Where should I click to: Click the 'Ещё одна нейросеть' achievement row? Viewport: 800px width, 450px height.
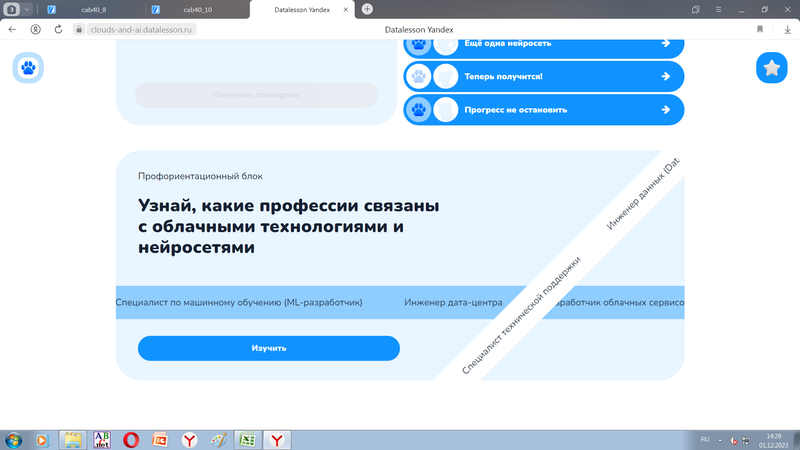click(x=544, y=44)
